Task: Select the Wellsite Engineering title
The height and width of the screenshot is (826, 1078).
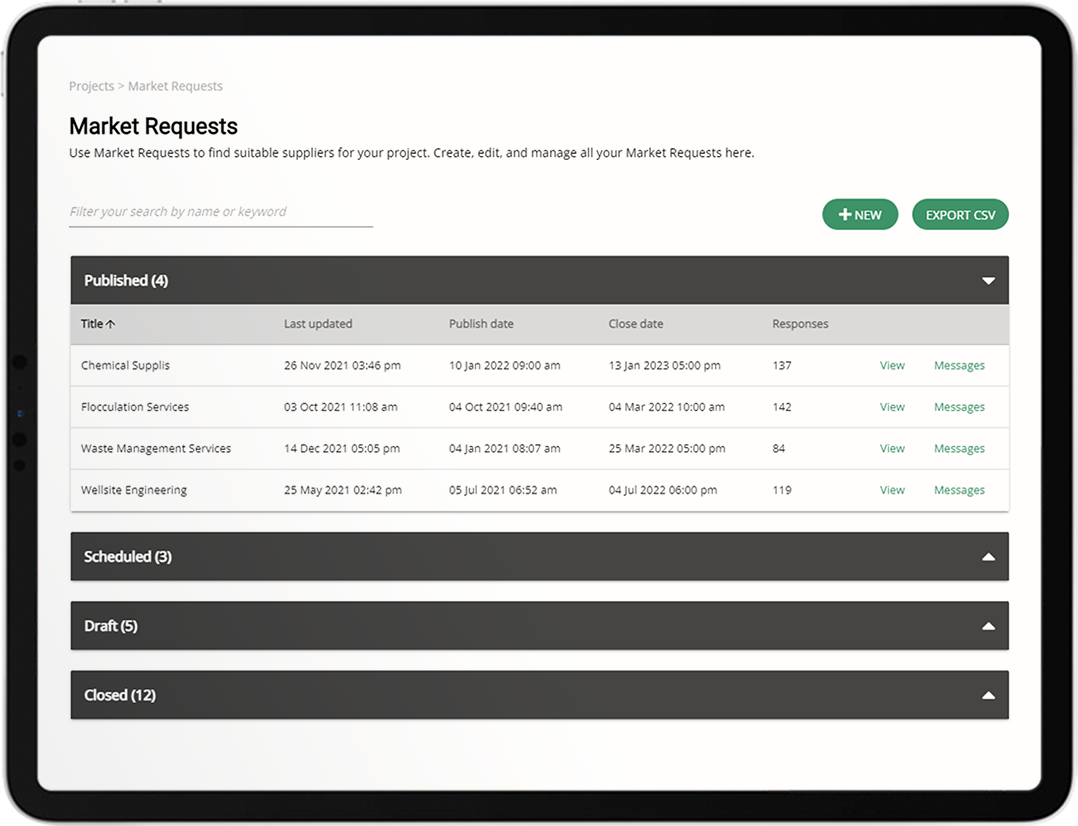Action: click(x=134, y=490)
